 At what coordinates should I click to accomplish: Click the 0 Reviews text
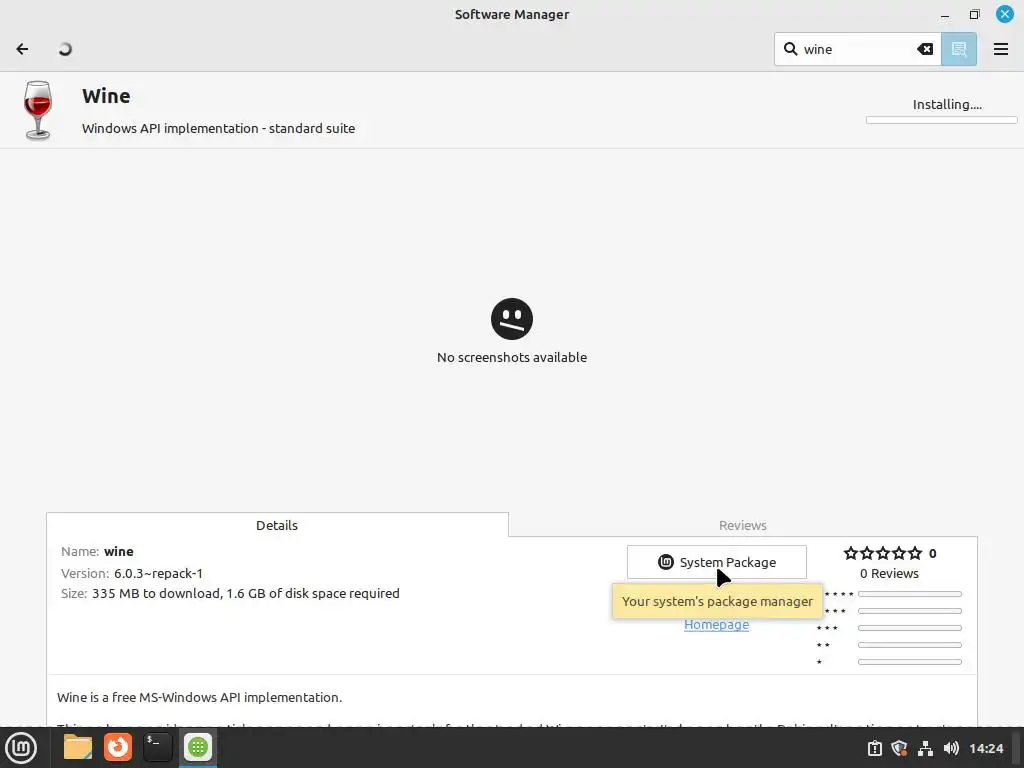[889, 573]
